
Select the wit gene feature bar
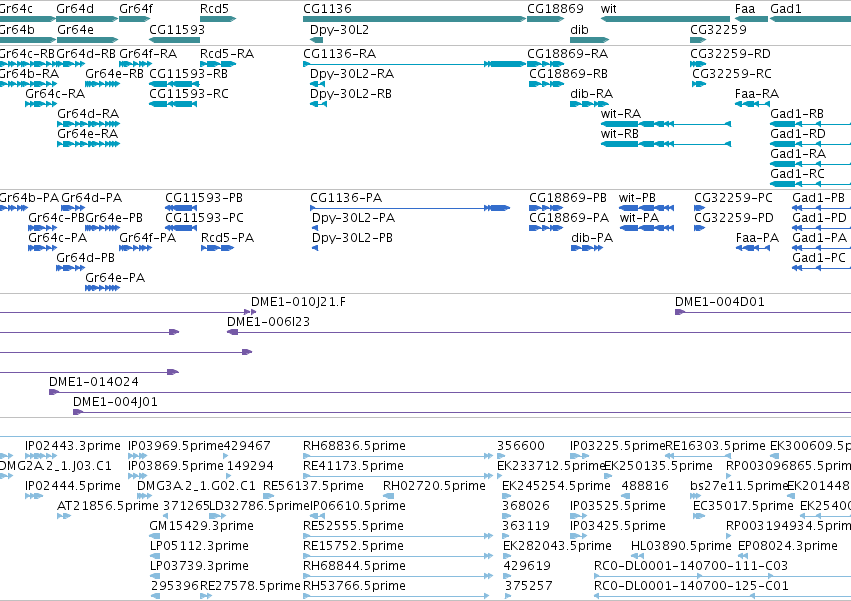(665, 19)
